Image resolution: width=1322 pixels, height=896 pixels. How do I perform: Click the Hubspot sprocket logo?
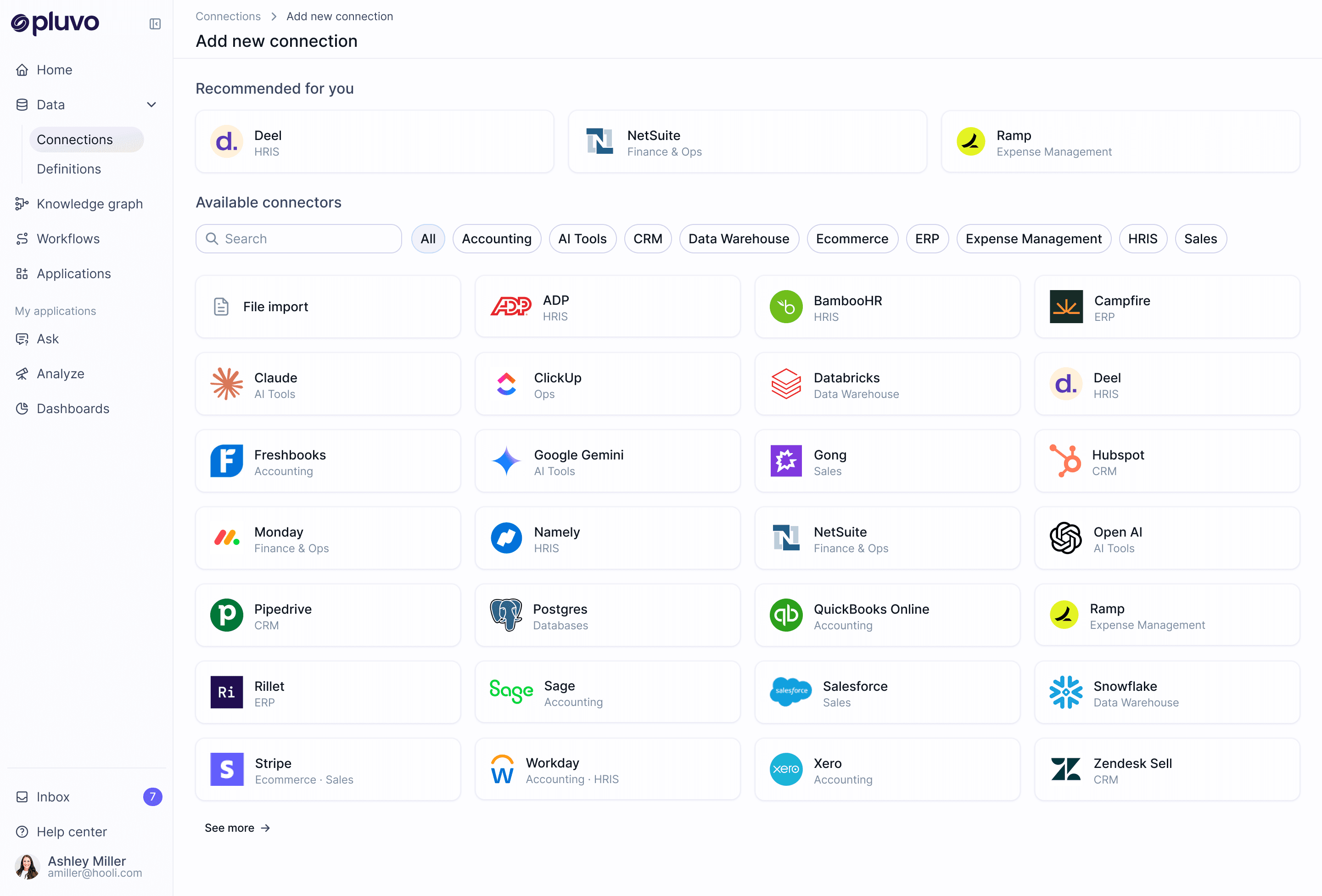tap(1065, 461)
